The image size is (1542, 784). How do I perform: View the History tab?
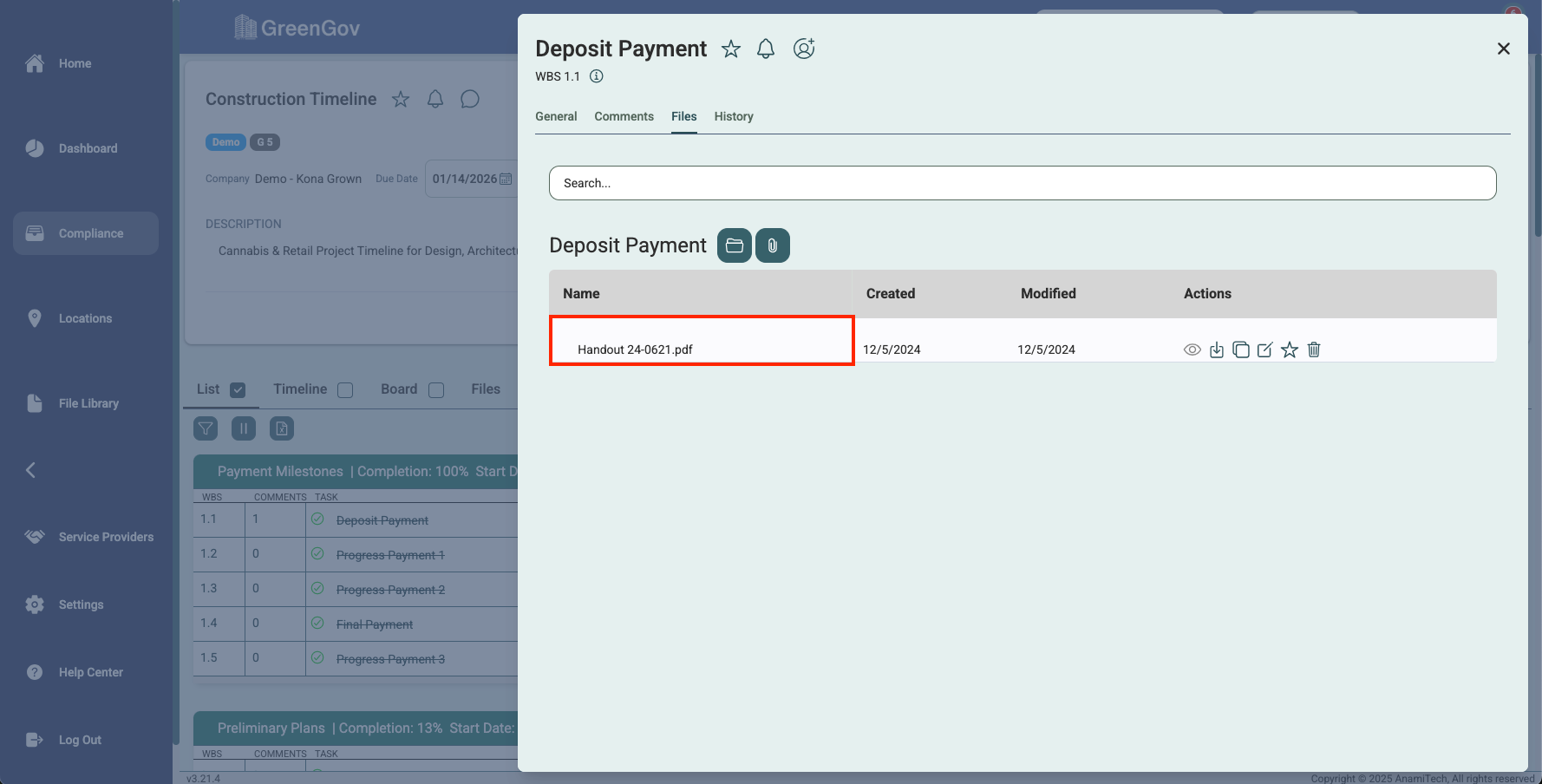(x=734, y=116)
